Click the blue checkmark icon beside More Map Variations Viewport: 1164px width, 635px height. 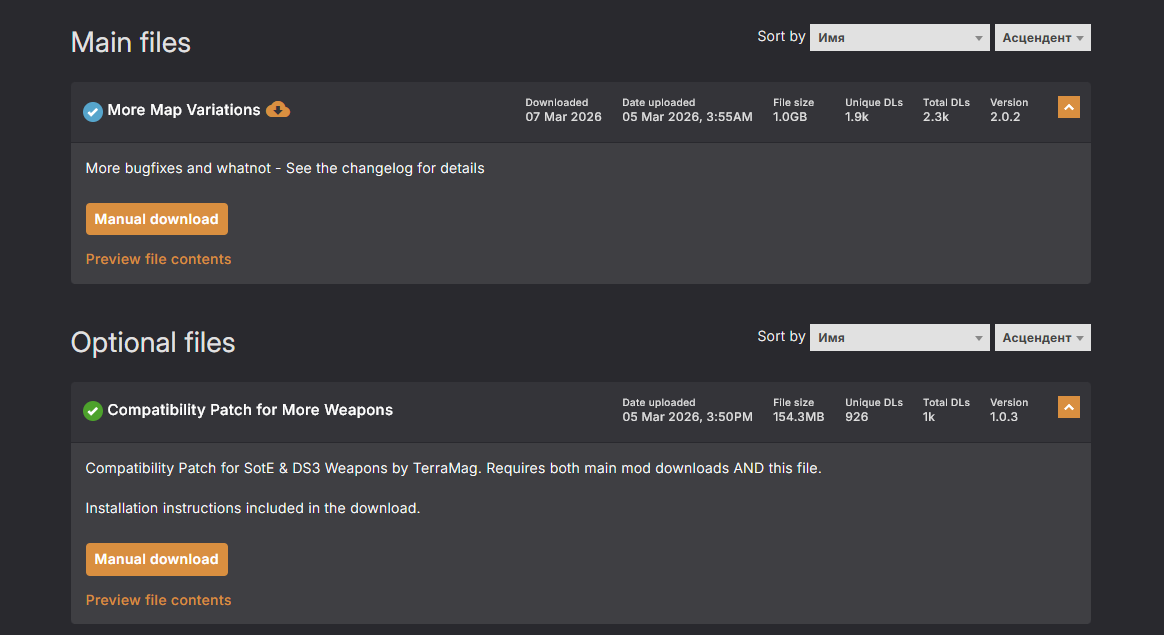point(93,111)
